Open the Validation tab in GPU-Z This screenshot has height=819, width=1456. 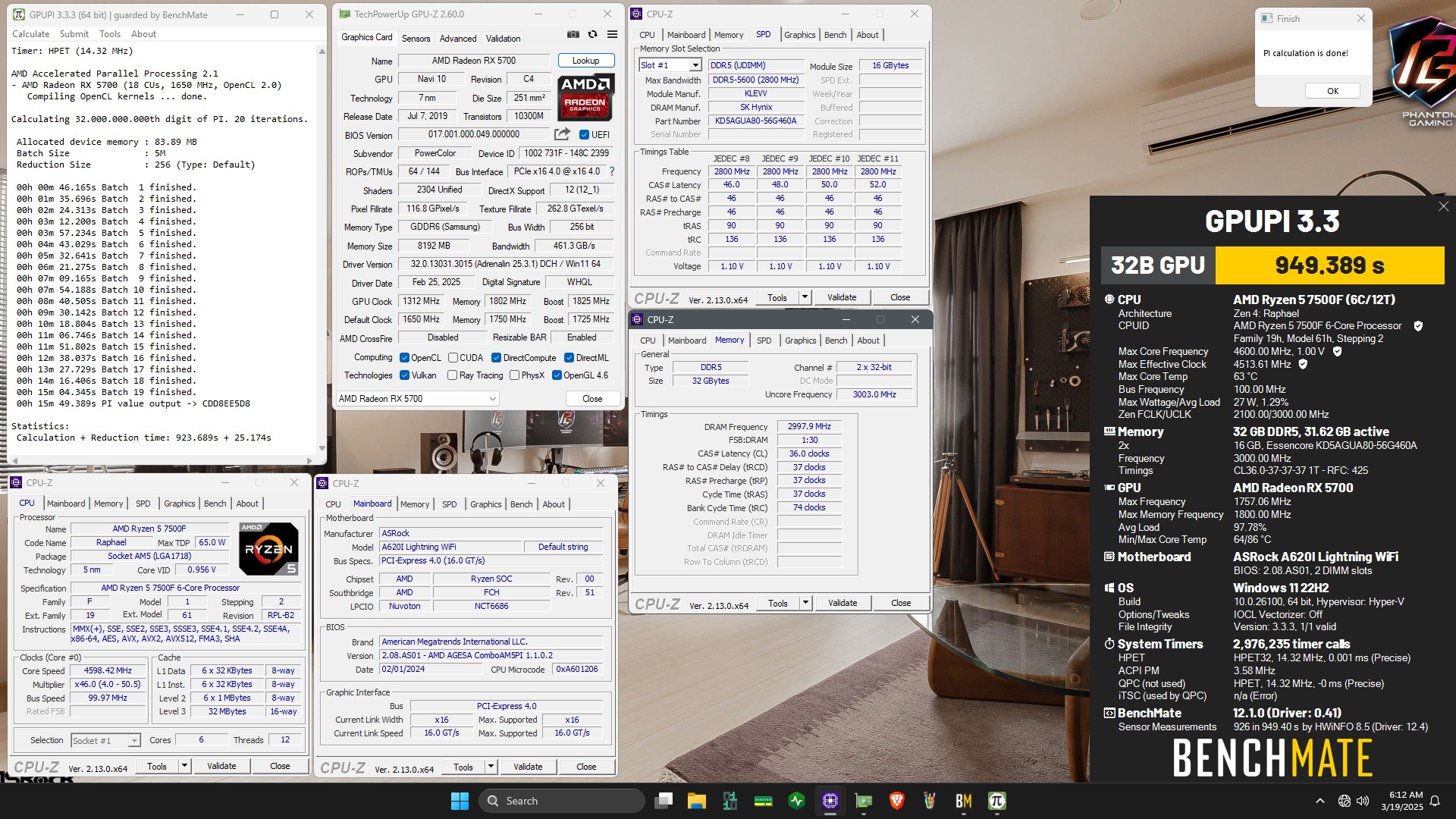point(503,39)
